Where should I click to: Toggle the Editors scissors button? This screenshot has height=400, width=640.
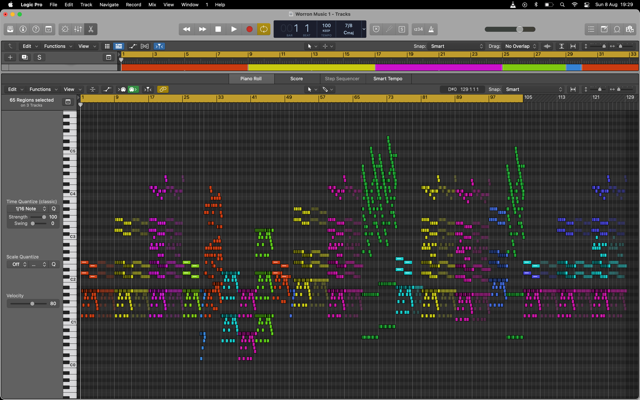click(x=91, y=29)
